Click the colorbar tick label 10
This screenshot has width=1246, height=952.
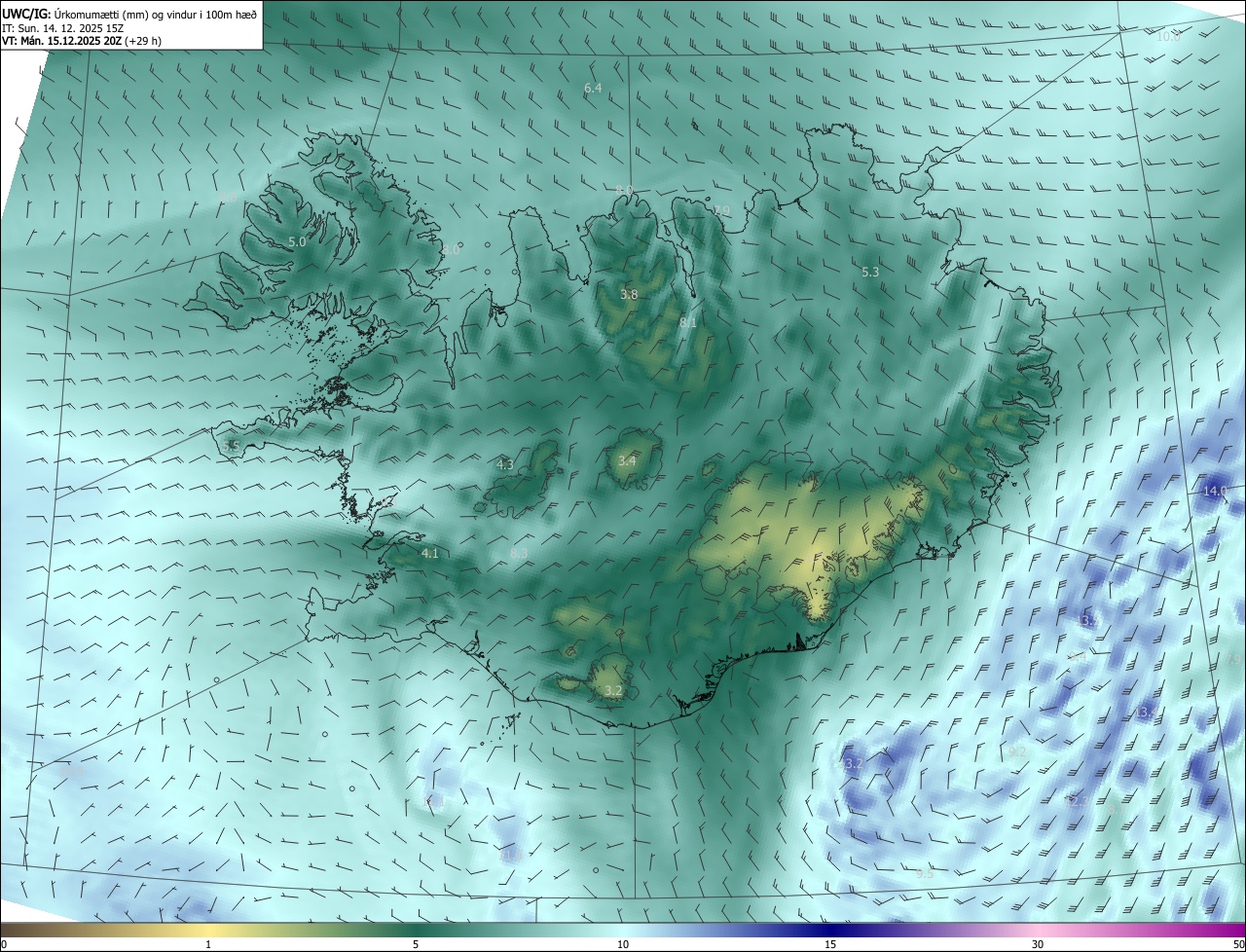pyautogui.click(x=623, y=944)
